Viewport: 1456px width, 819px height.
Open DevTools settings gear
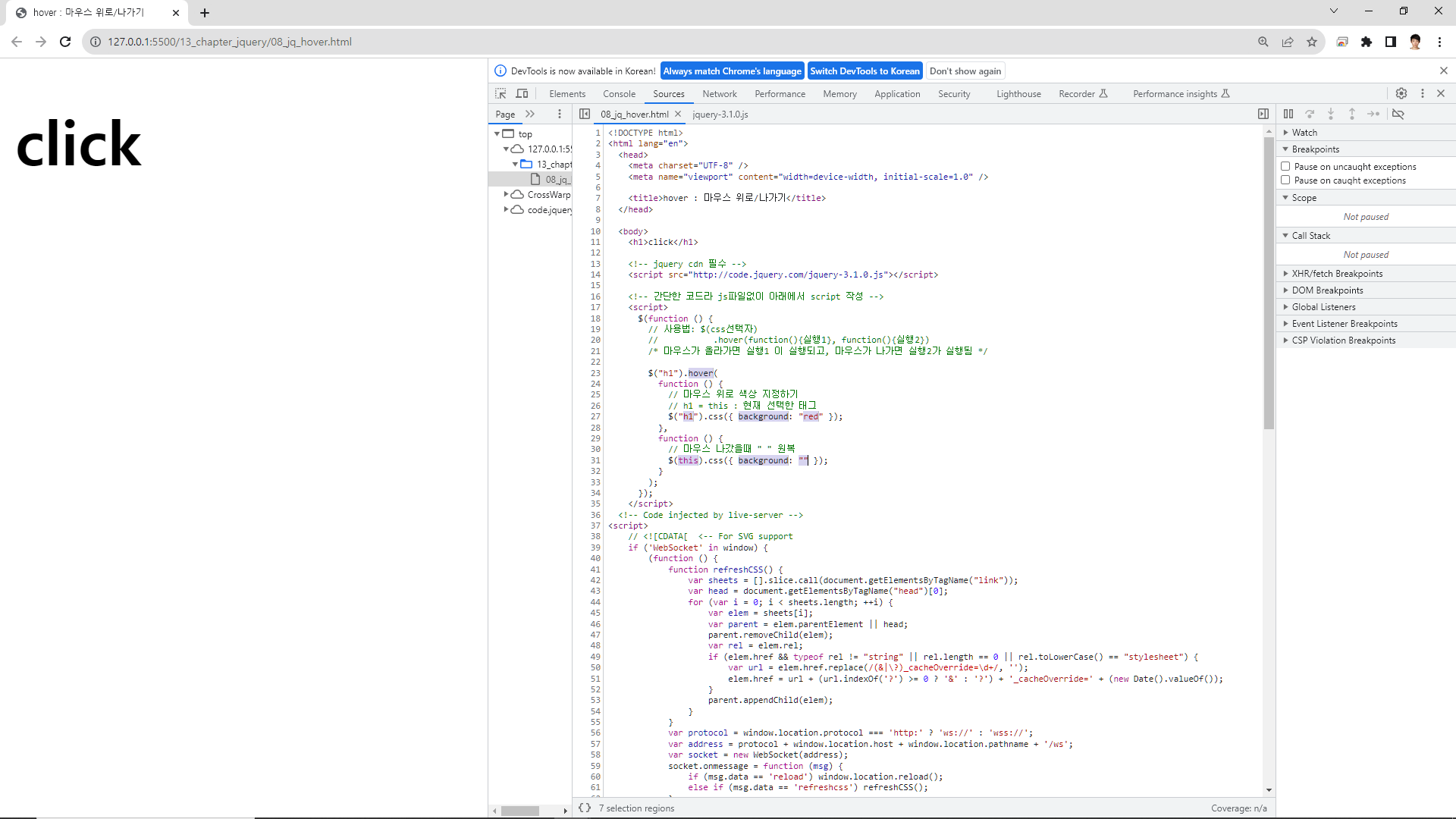click(x=1401, y=93)
